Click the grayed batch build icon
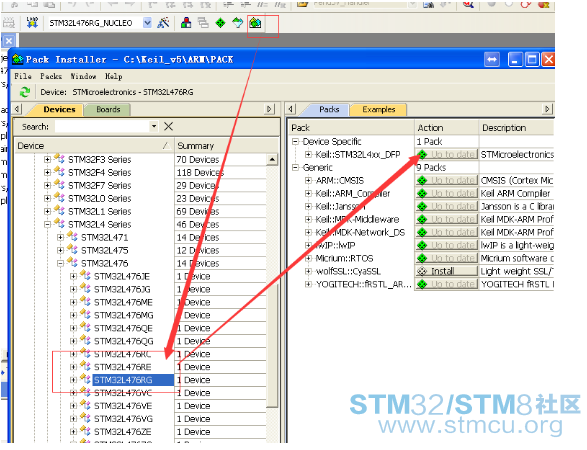The width and height of the screenshot is (587, 450). 9,23
